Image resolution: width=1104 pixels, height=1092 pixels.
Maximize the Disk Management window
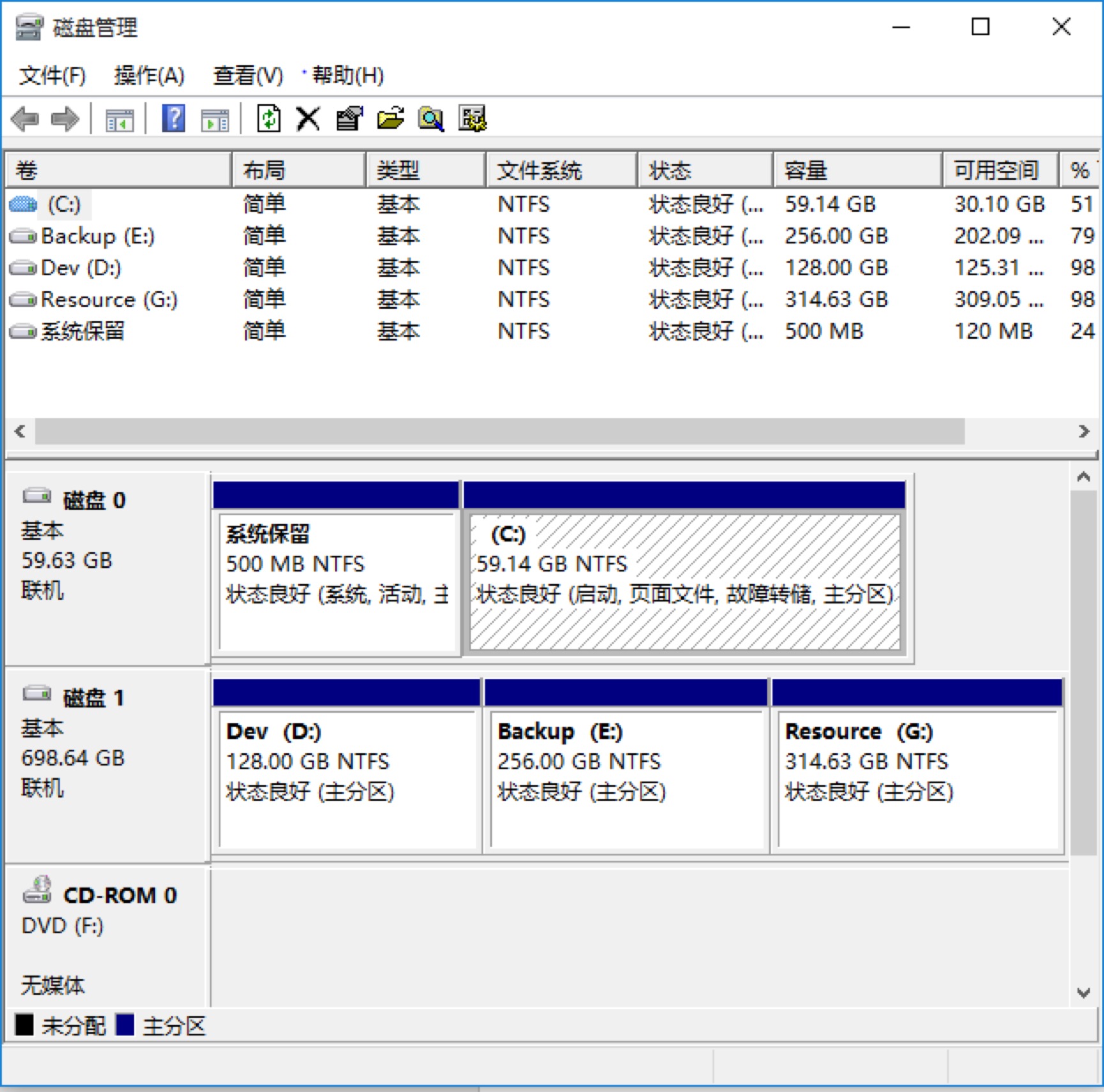point(981,27)
